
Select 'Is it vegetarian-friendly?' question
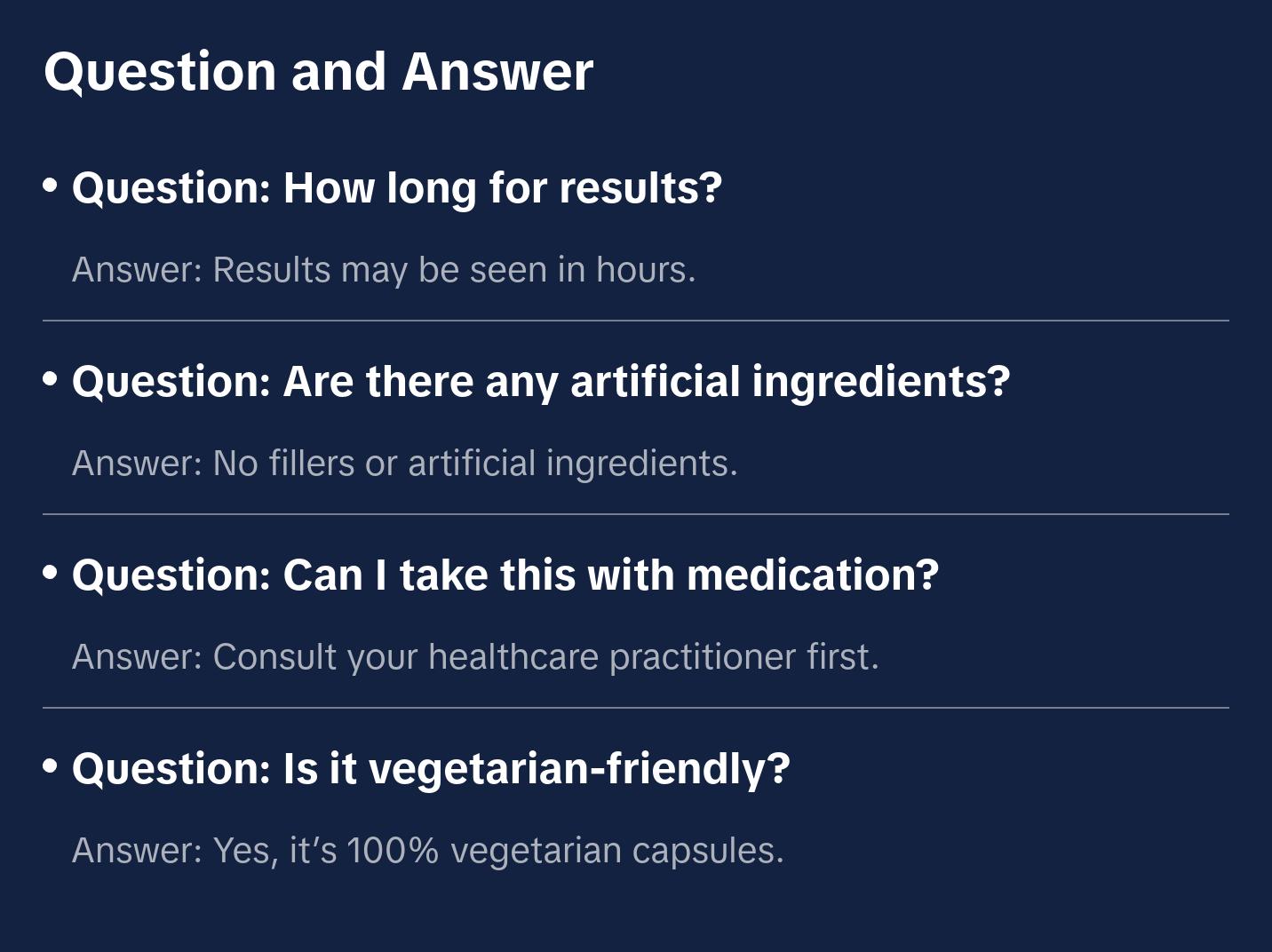point(430,769)
